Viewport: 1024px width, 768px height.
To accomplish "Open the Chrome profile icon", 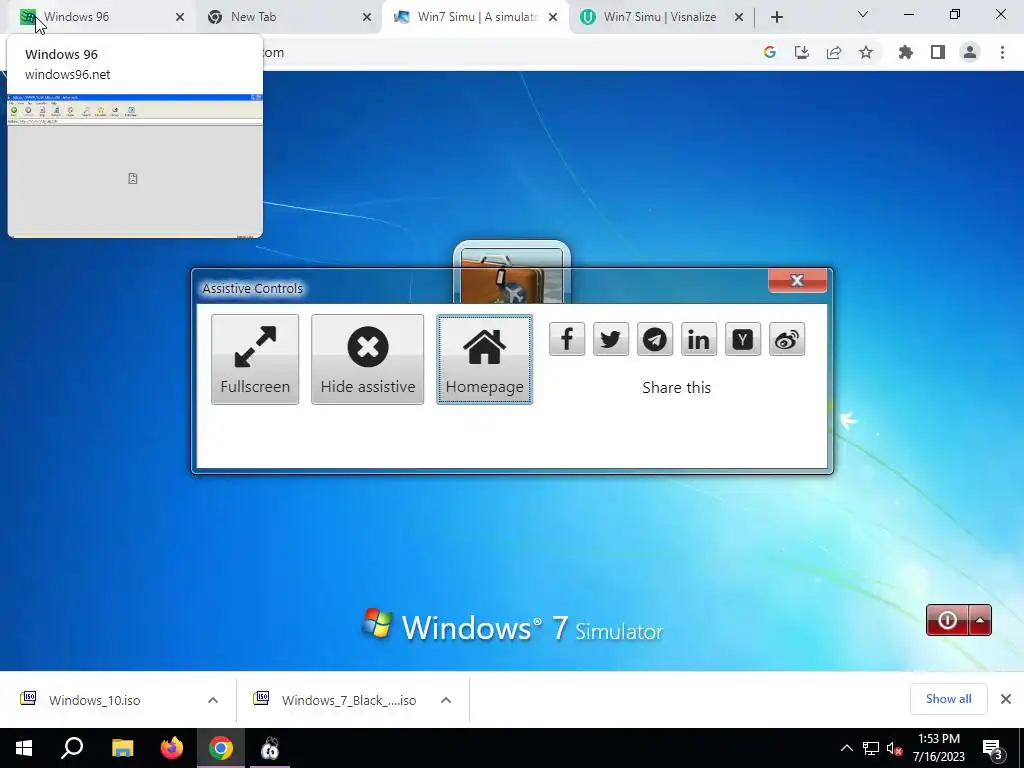I will click(x=970, y=52).
